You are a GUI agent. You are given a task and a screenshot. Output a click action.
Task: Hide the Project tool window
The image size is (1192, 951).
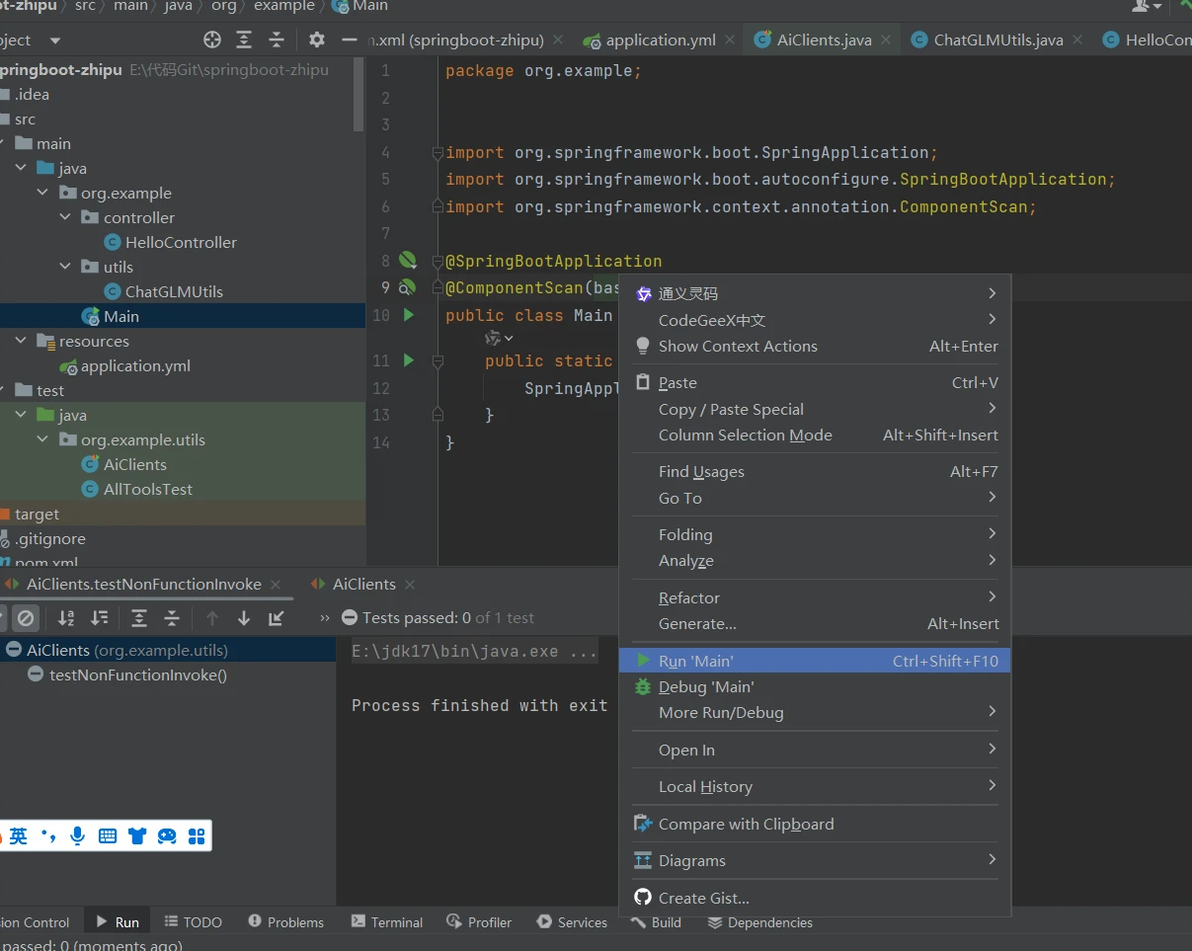tap(349, 40)
